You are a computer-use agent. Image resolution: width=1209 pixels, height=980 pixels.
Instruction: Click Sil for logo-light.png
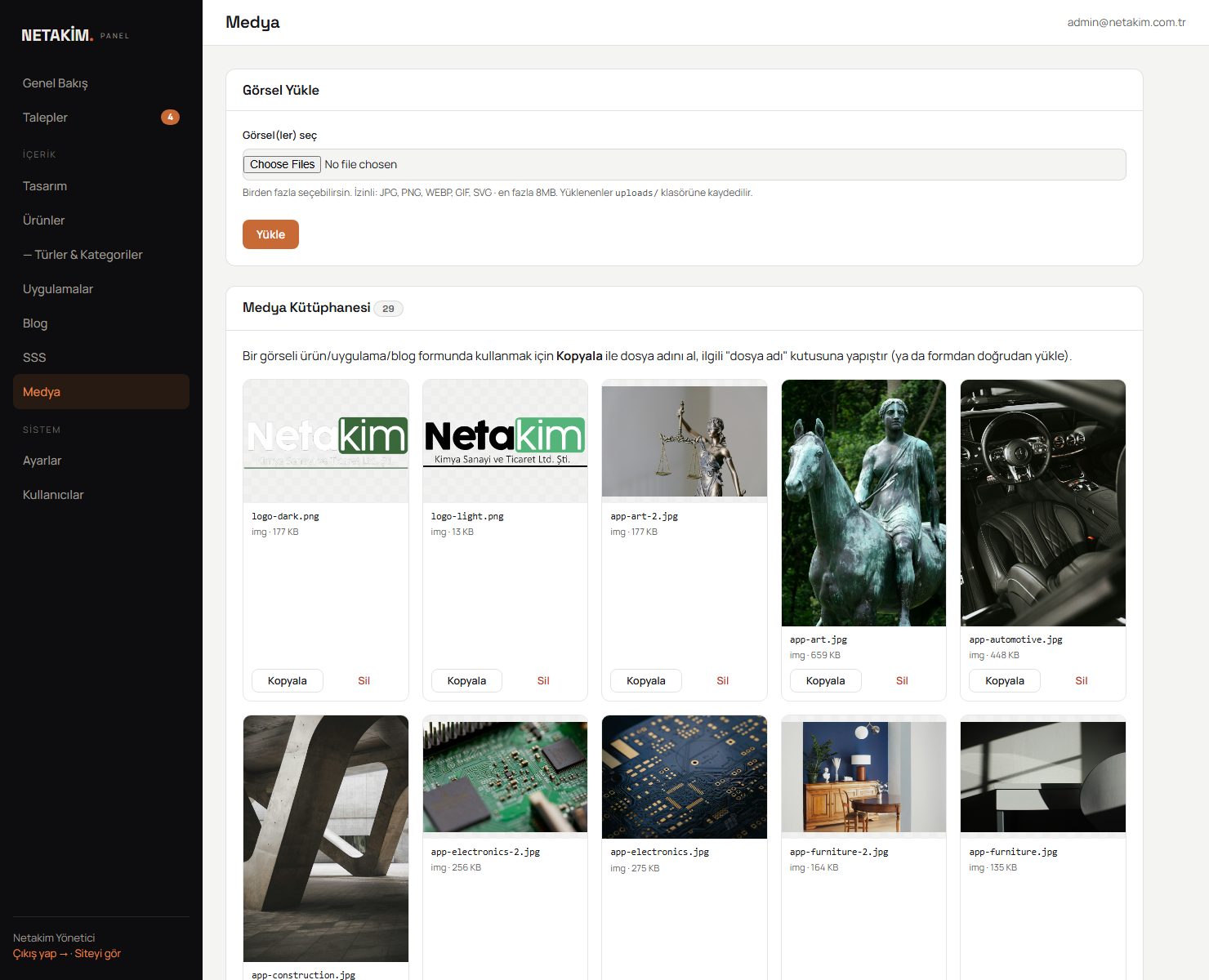[x=543, y=681]
